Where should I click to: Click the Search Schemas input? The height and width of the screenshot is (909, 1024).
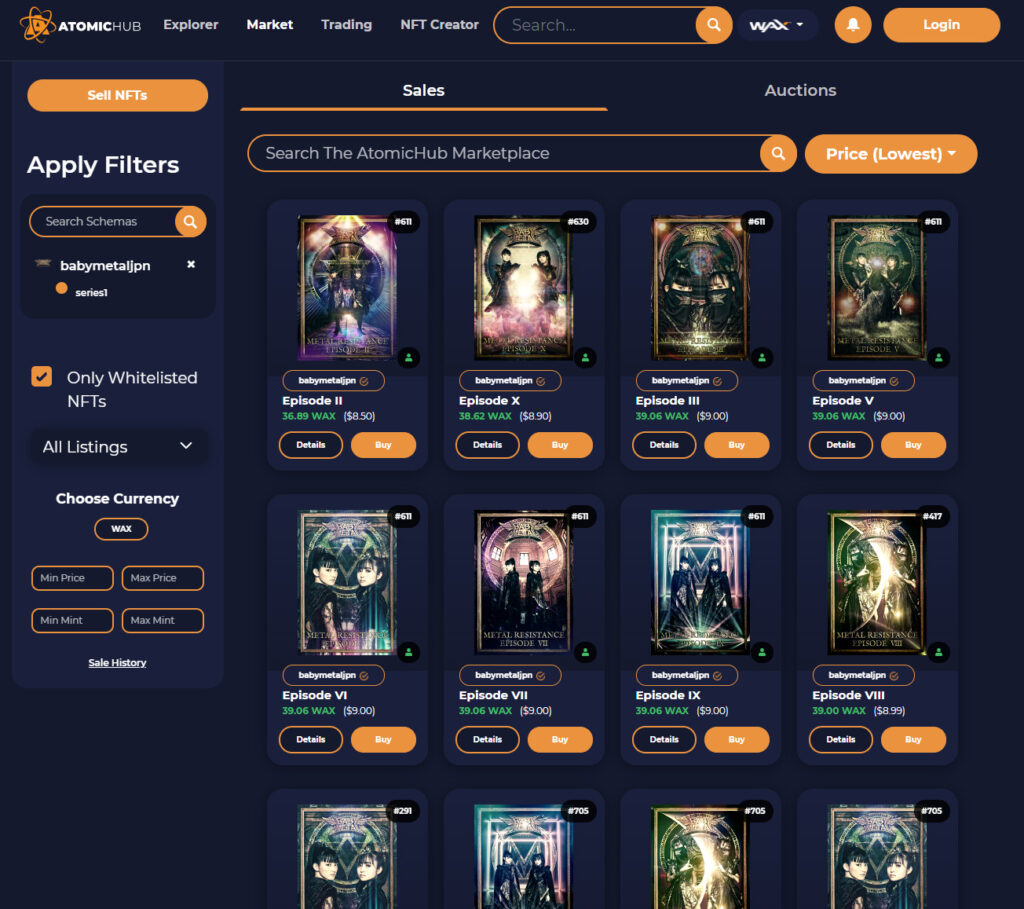pyautogui.click(x=103, y=221)
